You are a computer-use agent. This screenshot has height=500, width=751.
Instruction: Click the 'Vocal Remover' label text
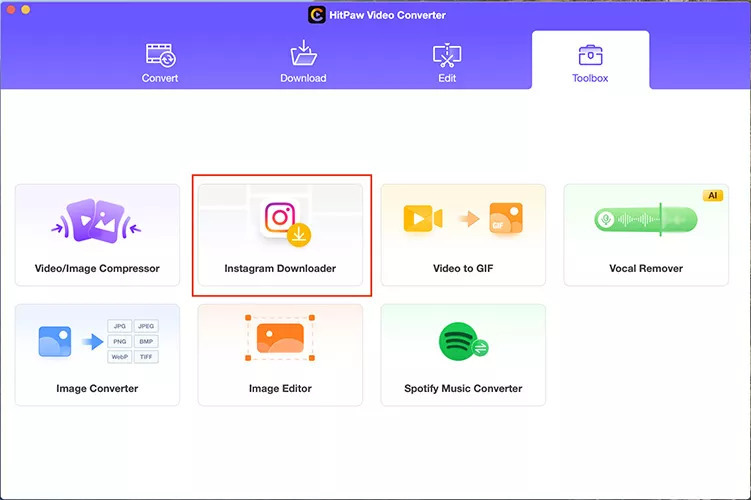click(x=646, y=268)
